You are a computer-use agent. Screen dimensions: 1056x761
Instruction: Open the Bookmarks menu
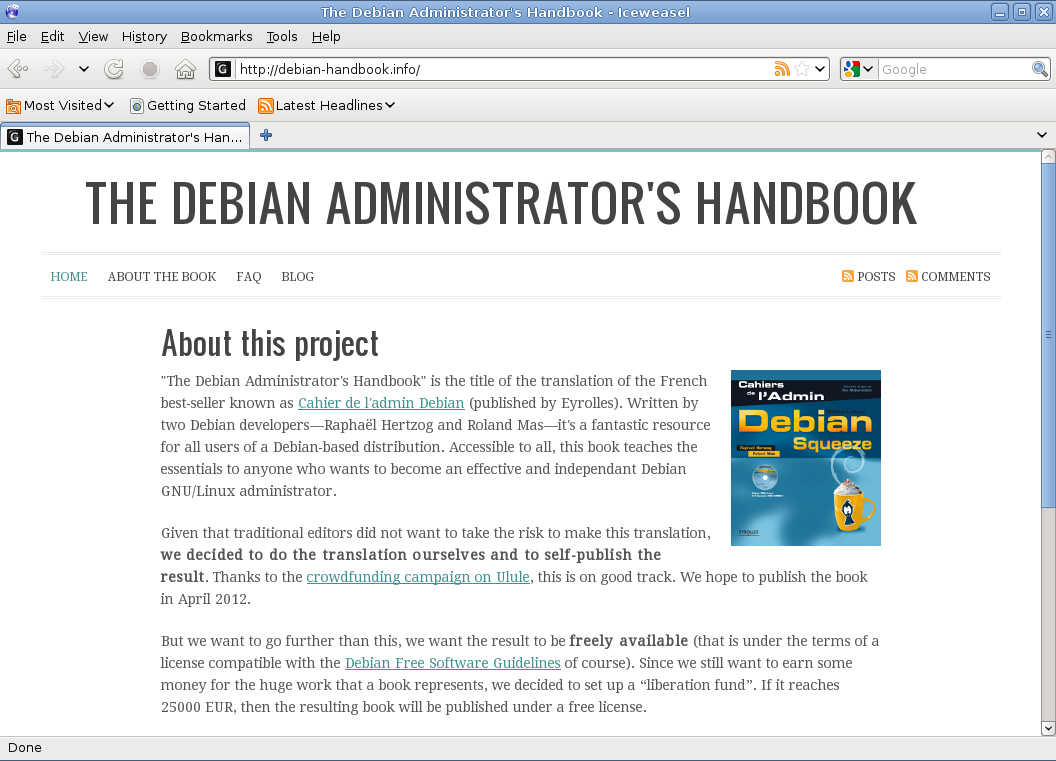pos(217,36)
